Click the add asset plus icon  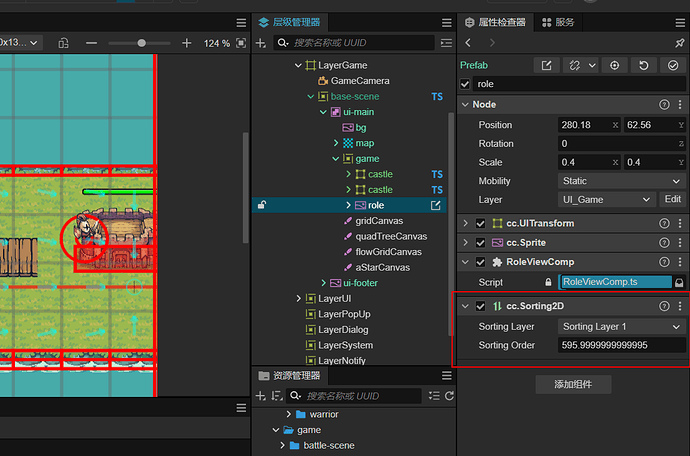coord(261,396)
